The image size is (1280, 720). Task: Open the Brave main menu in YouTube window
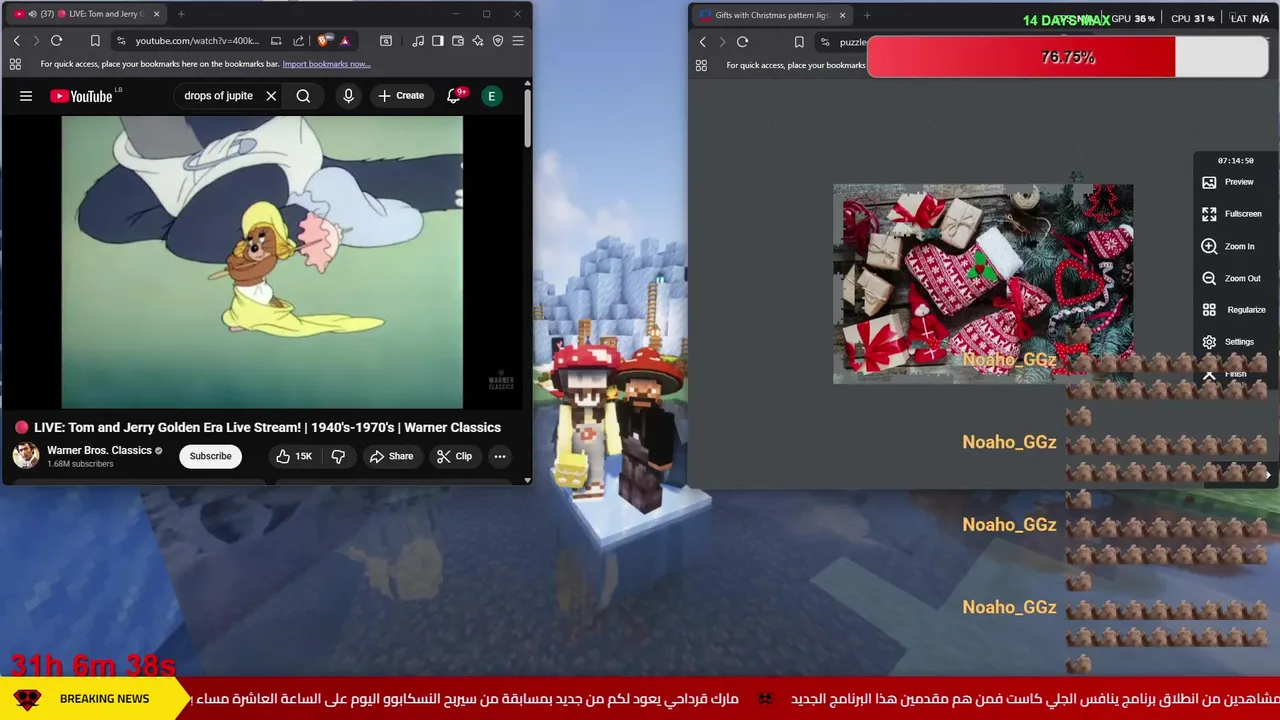tap(518, 41)
